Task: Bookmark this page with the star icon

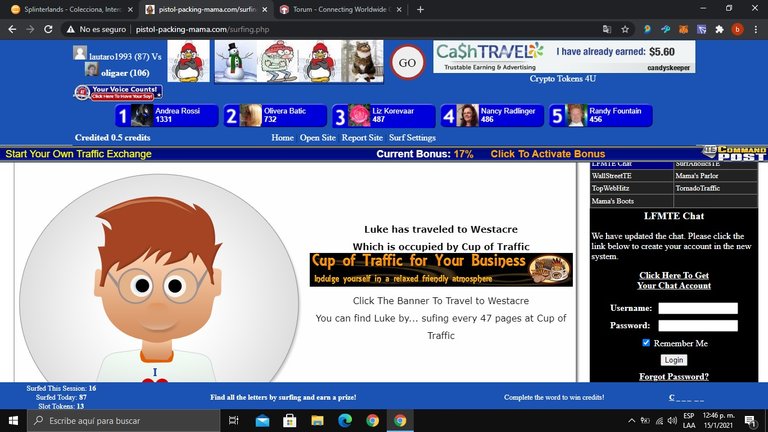Action: (x=625, y=29)
